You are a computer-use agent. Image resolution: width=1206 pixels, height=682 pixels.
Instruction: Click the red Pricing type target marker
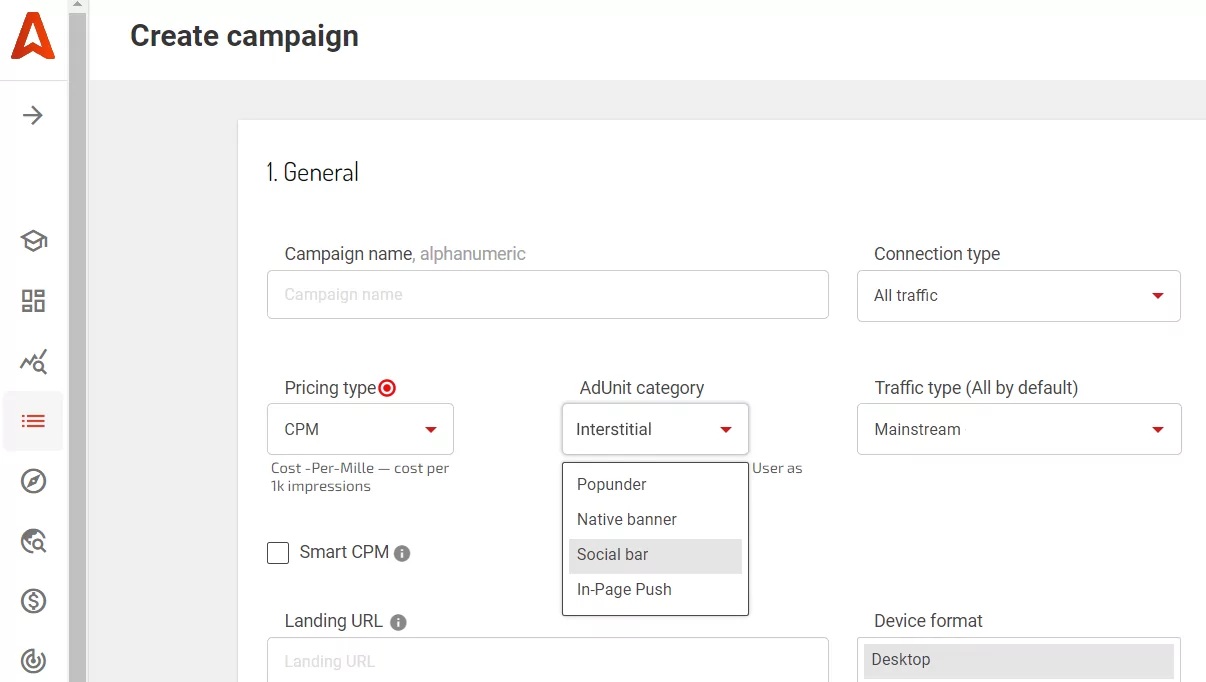point(387,388)
